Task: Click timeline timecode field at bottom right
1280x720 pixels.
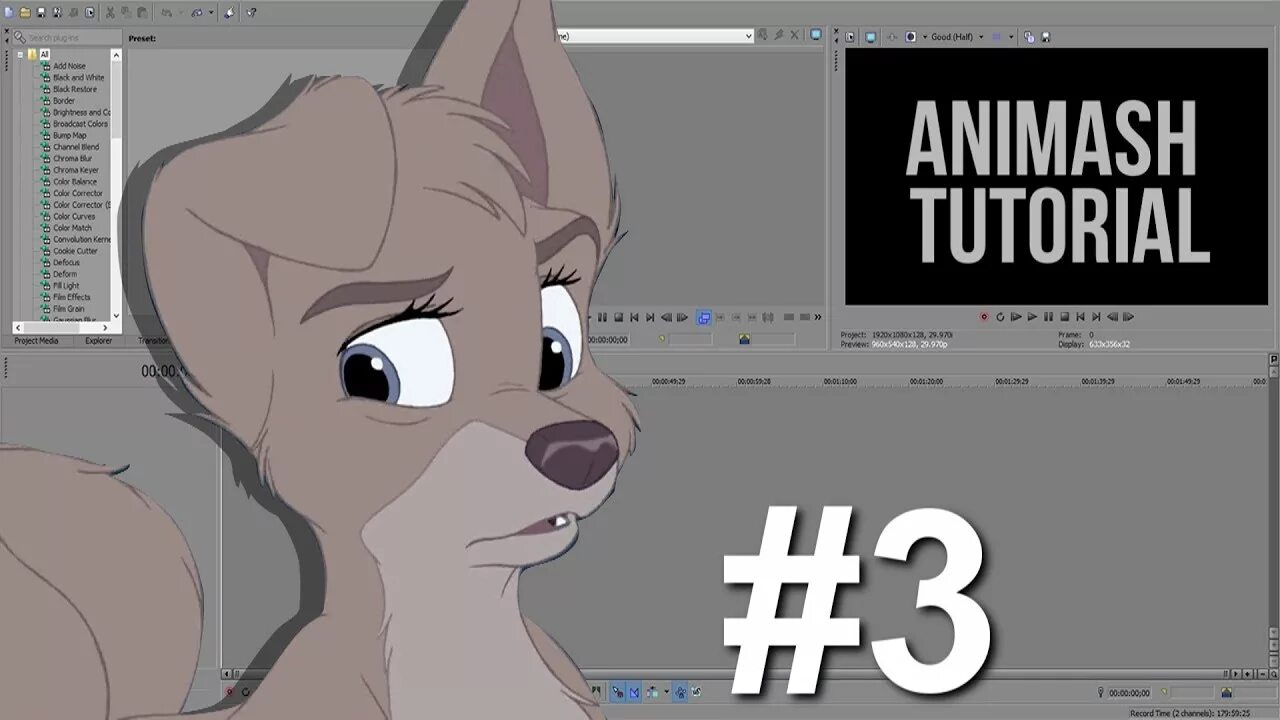Action: [x=1129, y=692]
